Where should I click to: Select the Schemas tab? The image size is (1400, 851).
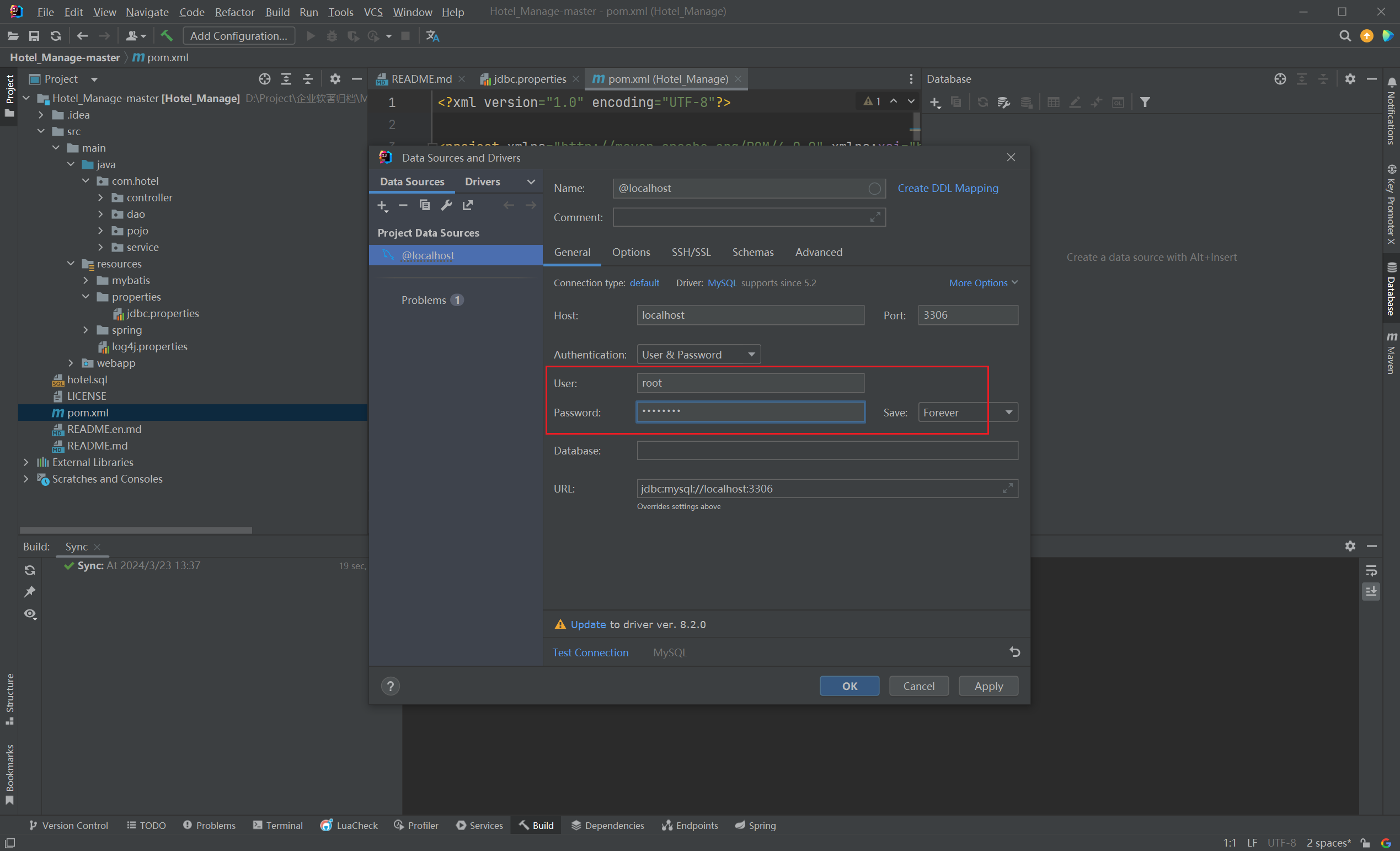pyautogui.click(x=751, y=251)
